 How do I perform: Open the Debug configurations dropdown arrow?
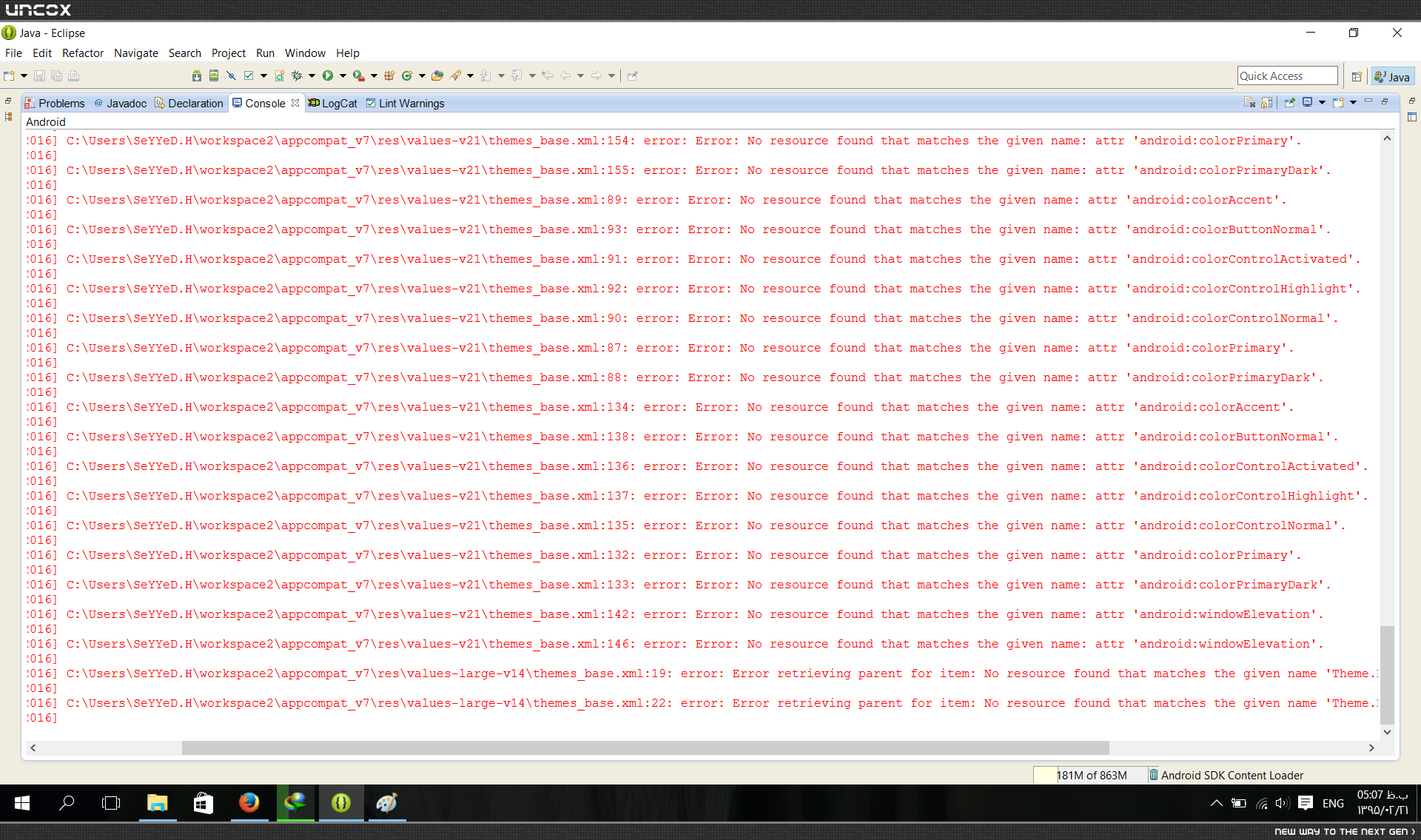click(x=312, y=75)
